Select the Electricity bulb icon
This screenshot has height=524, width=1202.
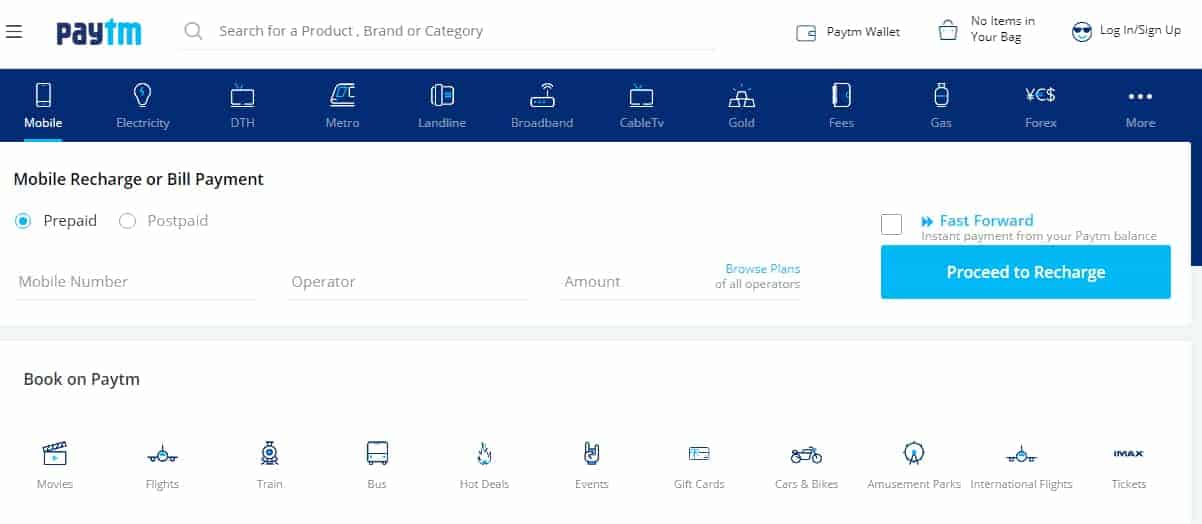(143, 95)
